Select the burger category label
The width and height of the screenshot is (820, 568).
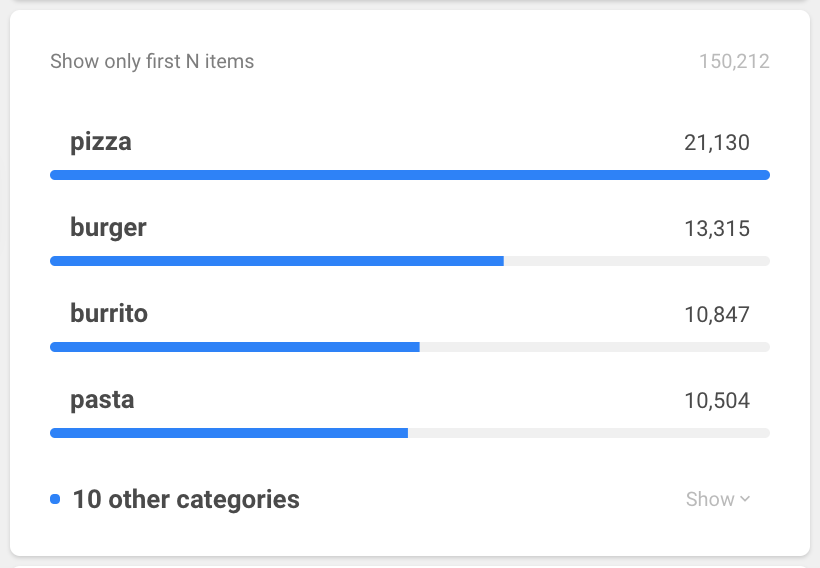tap(108, 227)
